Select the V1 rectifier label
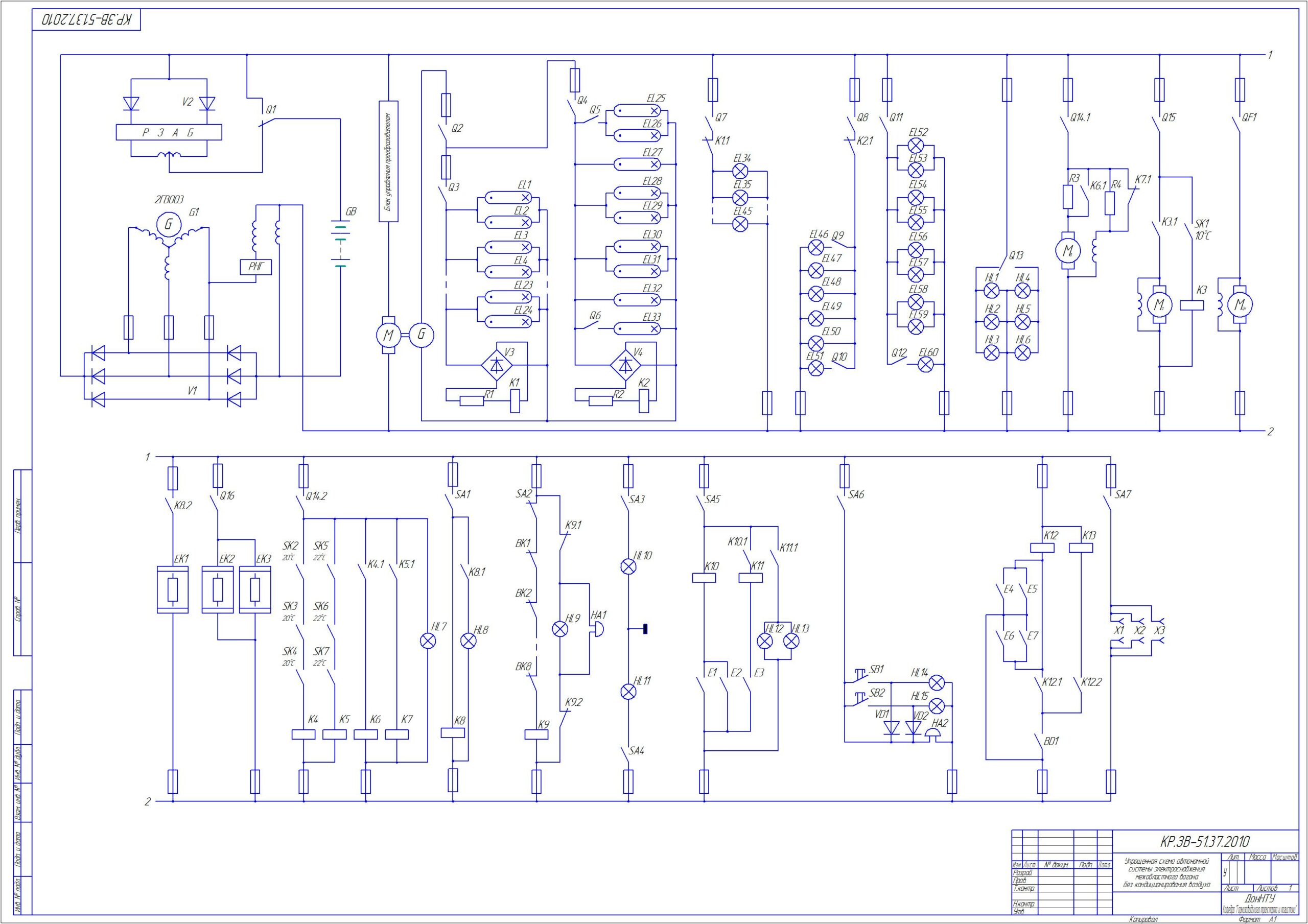1308x924 pixels. coord(193,391)
